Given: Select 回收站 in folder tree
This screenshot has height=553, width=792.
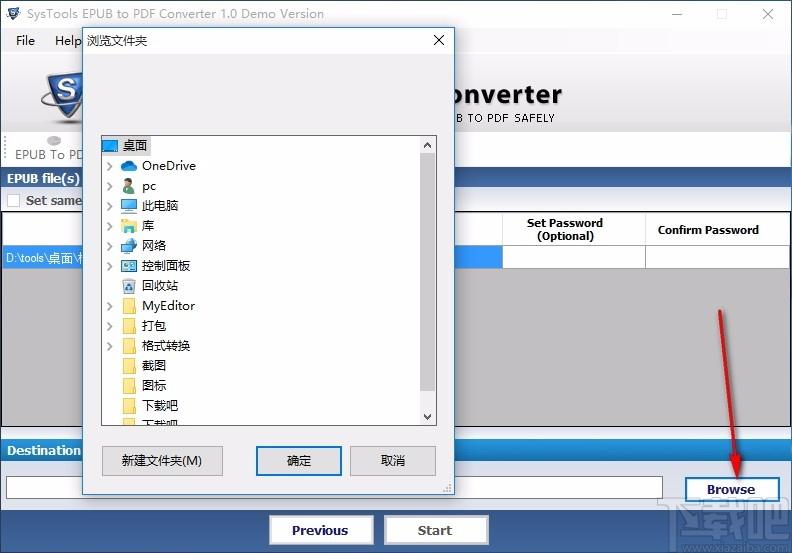Looking at the screenshot, I should pos(160,286).
